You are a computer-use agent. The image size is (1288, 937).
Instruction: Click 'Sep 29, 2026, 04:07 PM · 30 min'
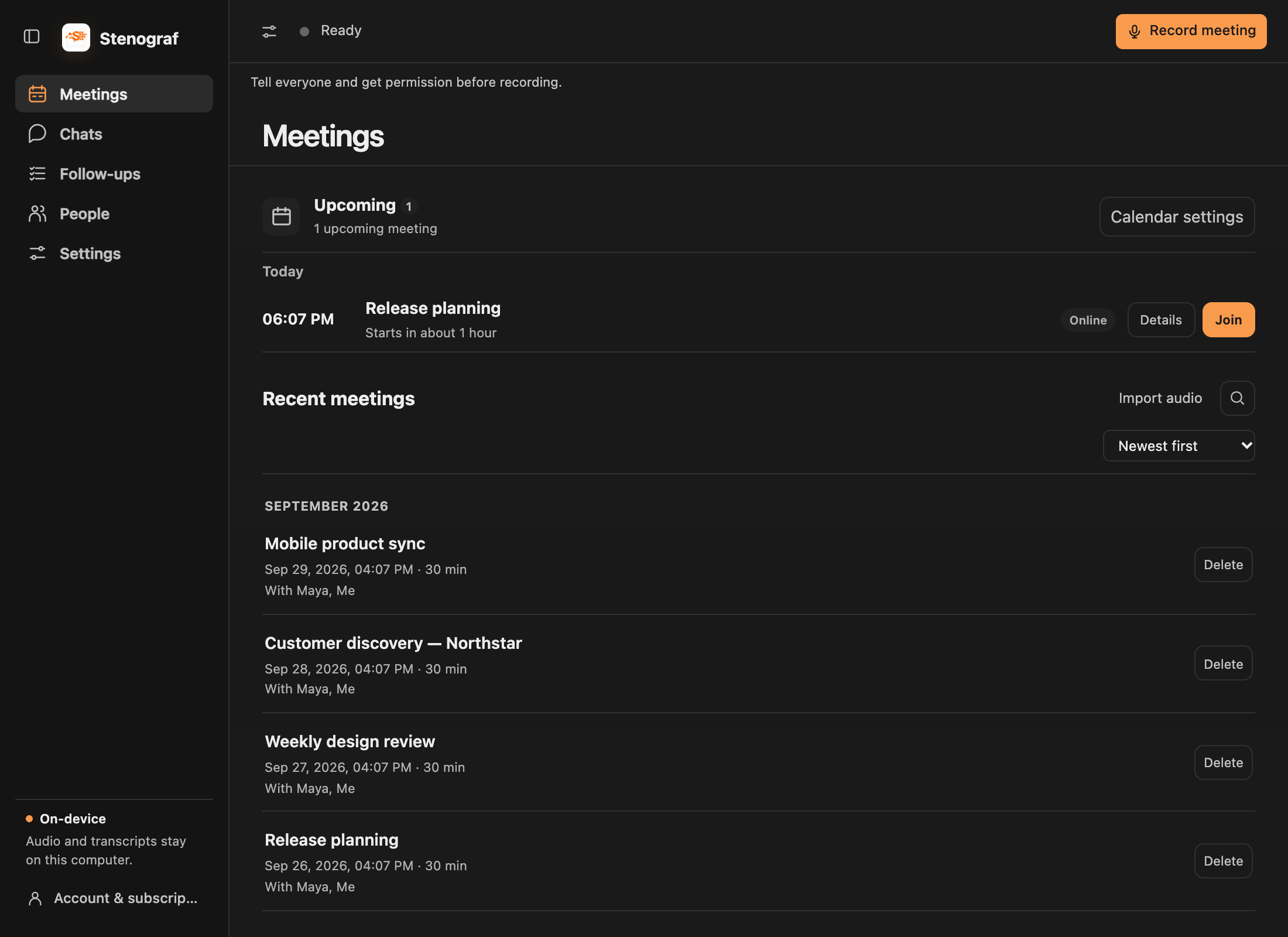pos(365,569)
